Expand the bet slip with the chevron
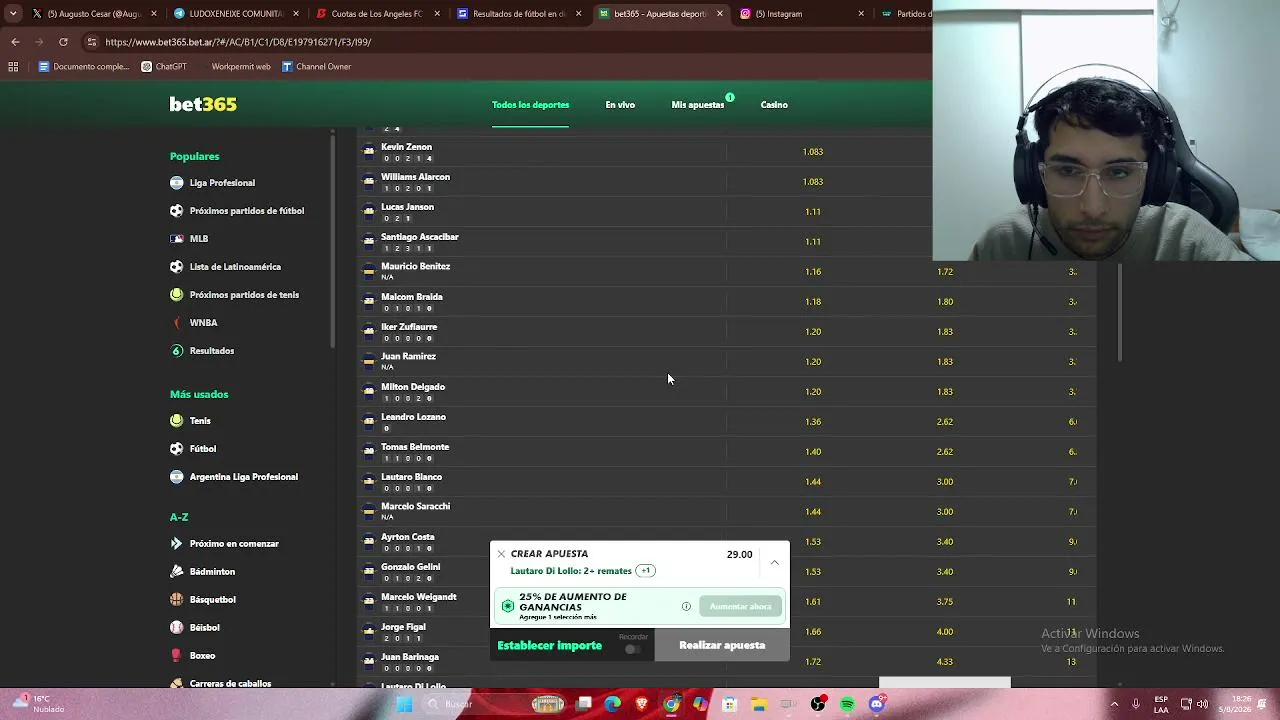Screen dimensions: 1280x720 tap(774, 563)
